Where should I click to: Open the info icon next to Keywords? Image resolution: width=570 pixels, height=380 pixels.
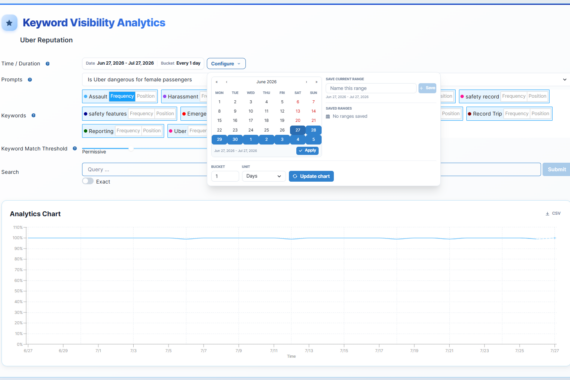(33, 115)
